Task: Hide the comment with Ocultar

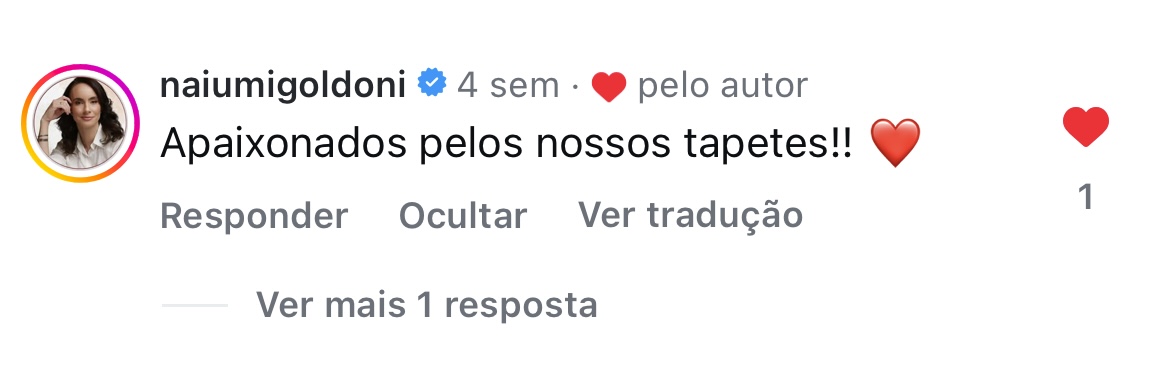Action: click(x=463, y=216)
